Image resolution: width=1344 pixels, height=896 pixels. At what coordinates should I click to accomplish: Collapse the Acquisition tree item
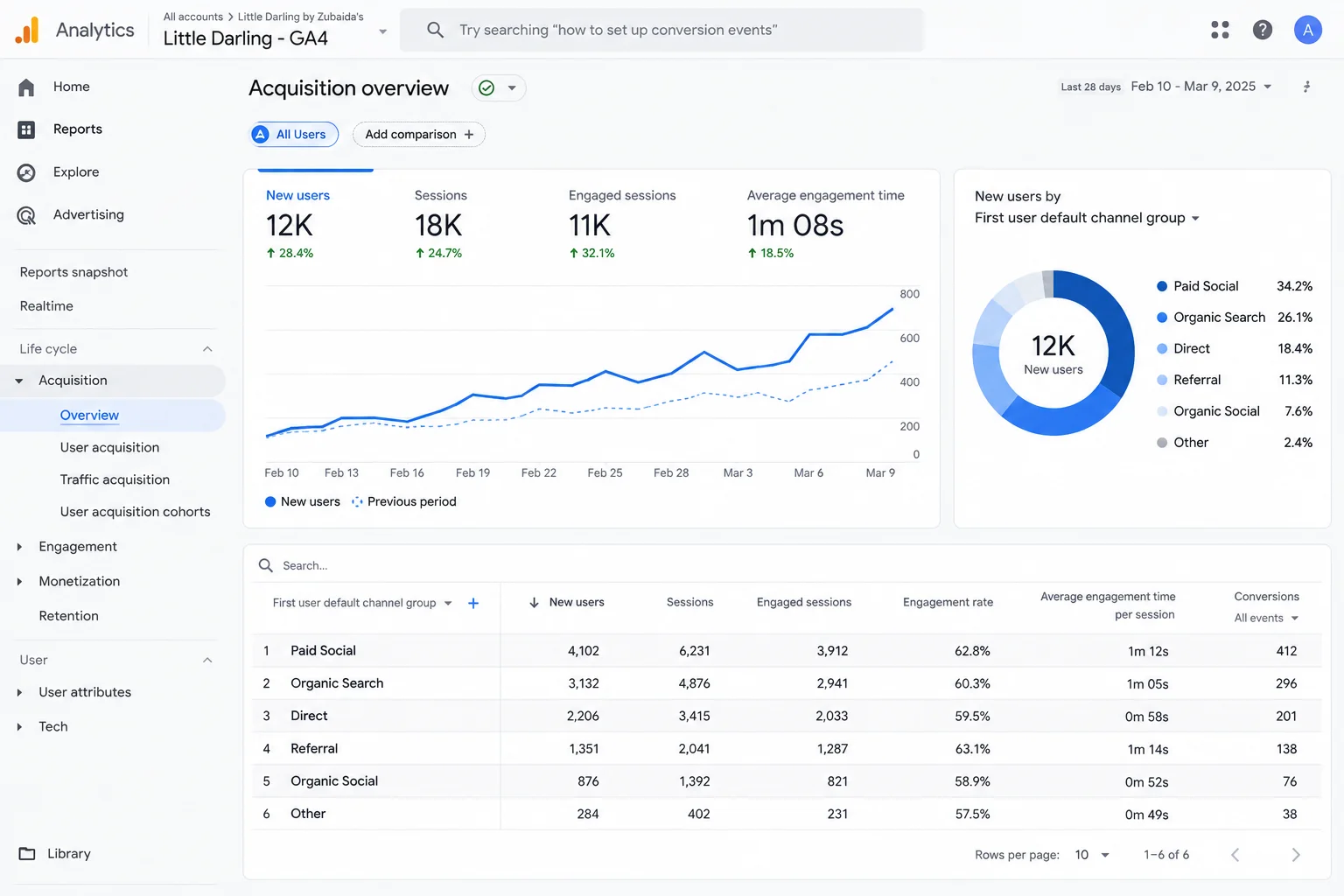click(x=19, y=381)
